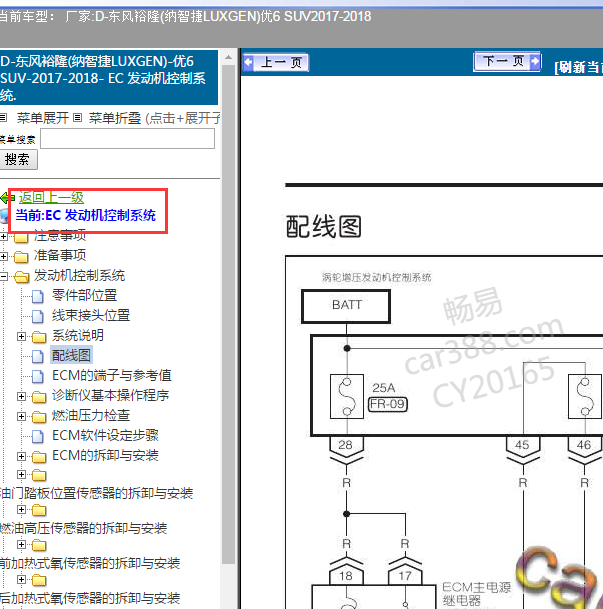The width and height of the screenshot is (603, 609).
Task: Open 零件部位置 page
Action: (85, 295)
